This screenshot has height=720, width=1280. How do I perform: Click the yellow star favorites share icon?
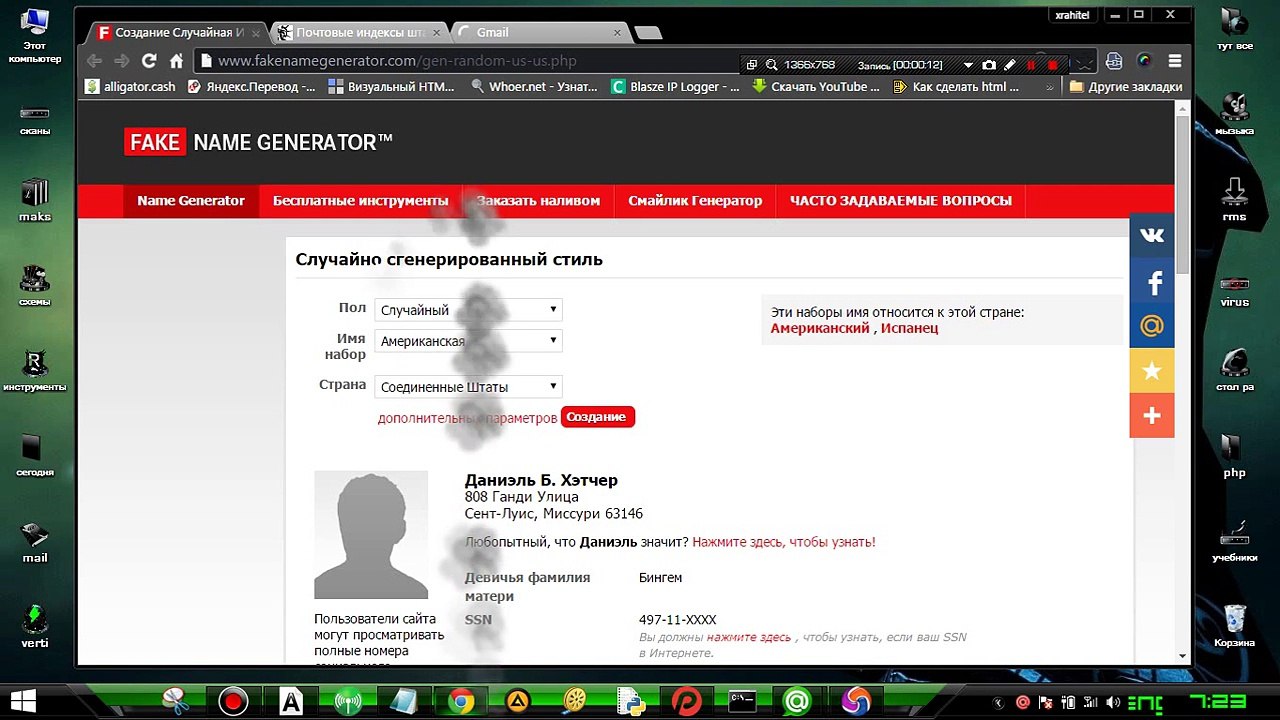[x=1152, y=371]
